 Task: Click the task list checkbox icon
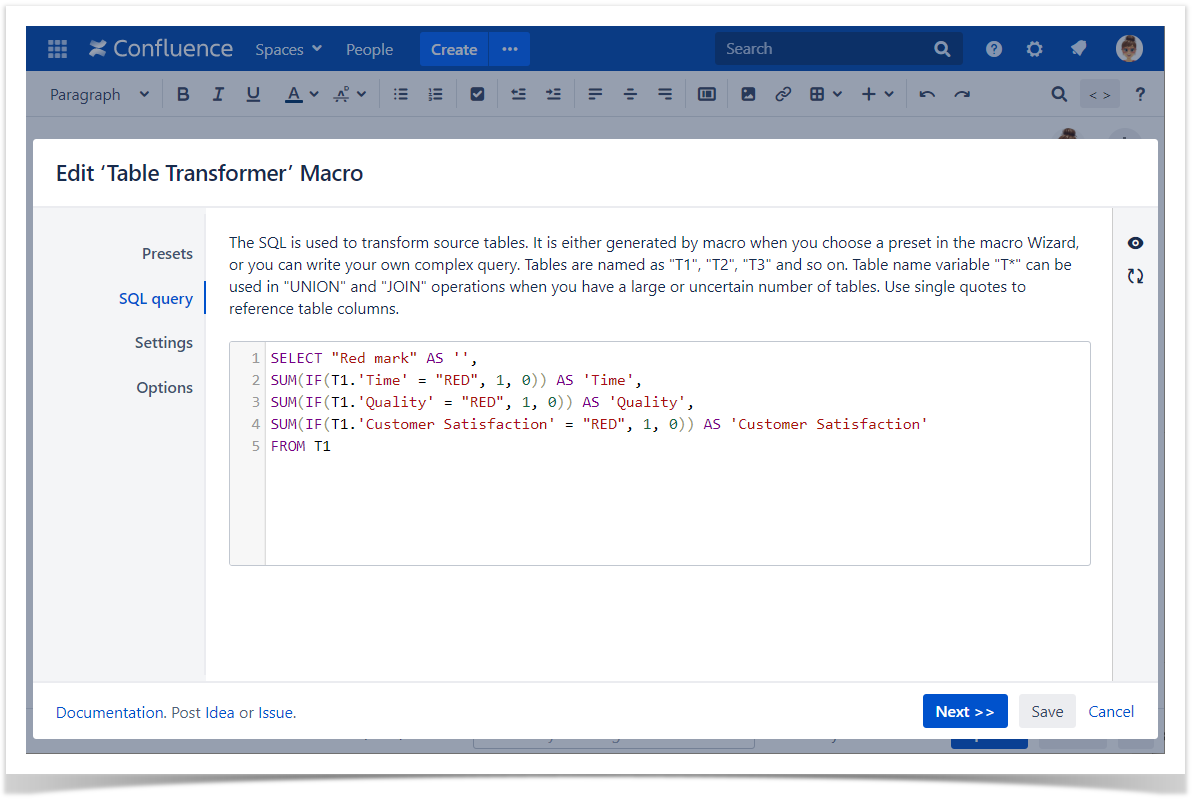tap(477, 94)
